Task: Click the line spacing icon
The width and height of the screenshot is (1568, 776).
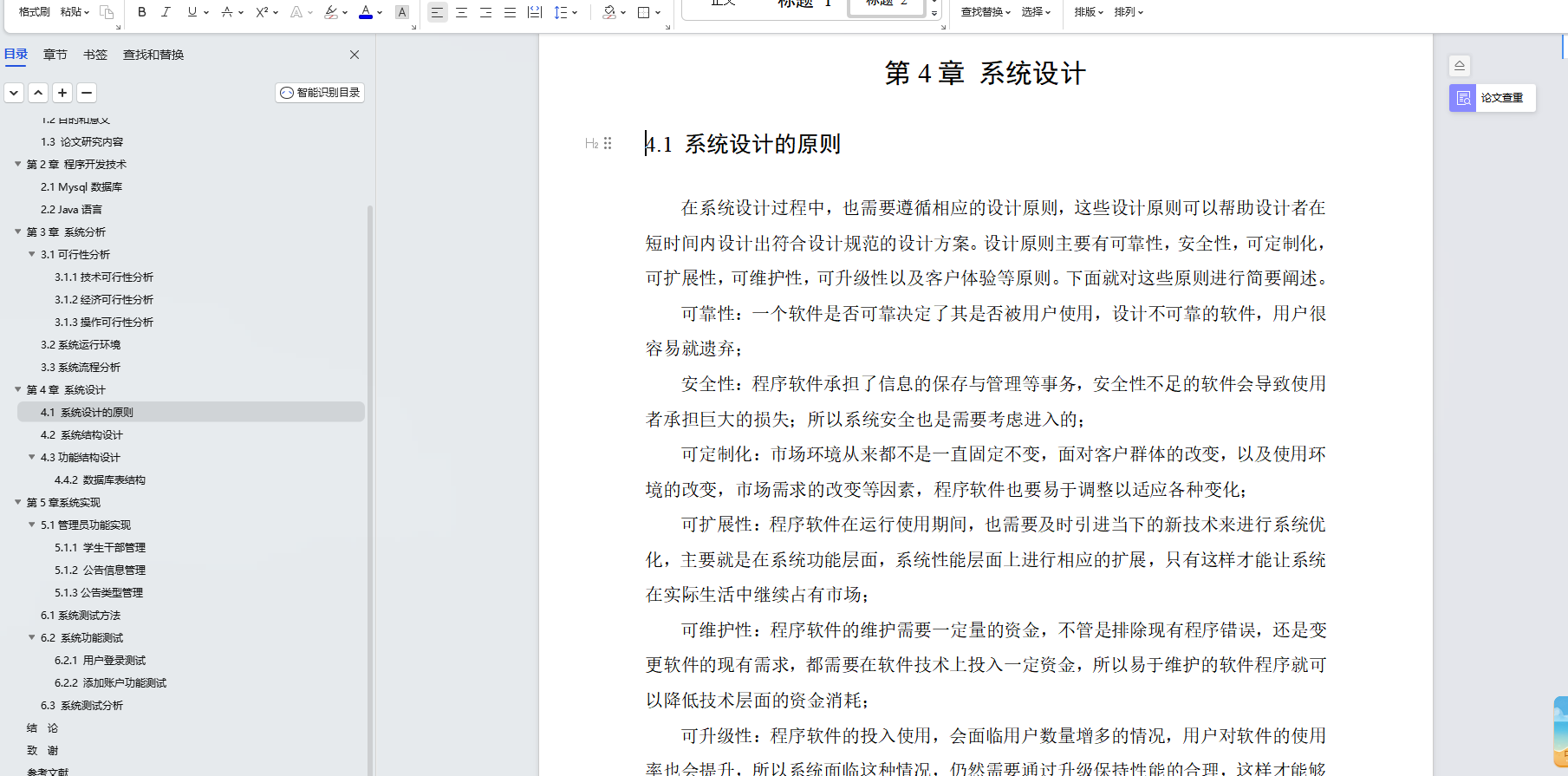Action: pos(561,12)
